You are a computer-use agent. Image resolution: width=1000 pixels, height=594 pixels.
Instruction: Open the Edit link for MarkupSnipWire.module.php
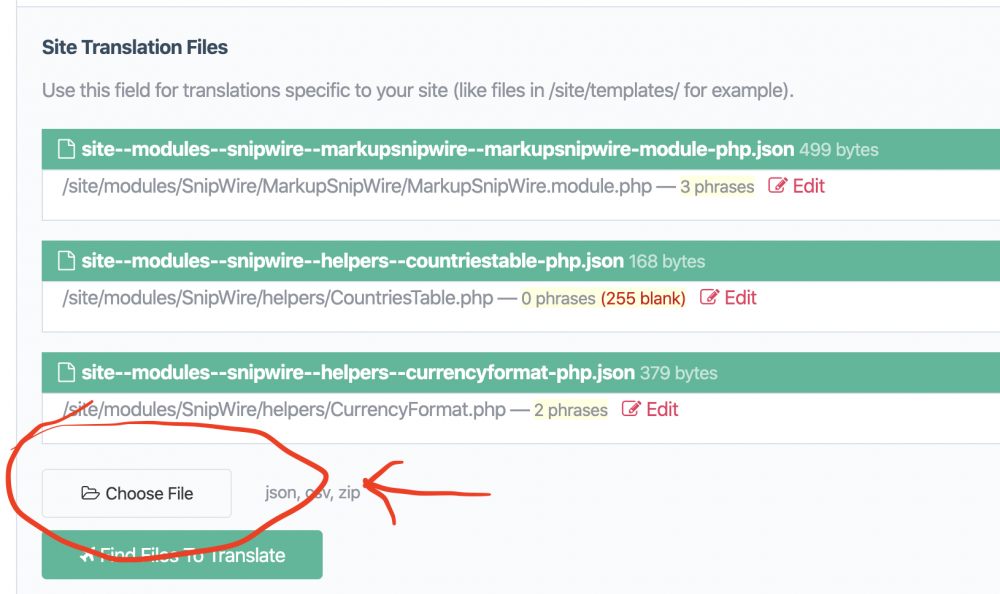808,186
